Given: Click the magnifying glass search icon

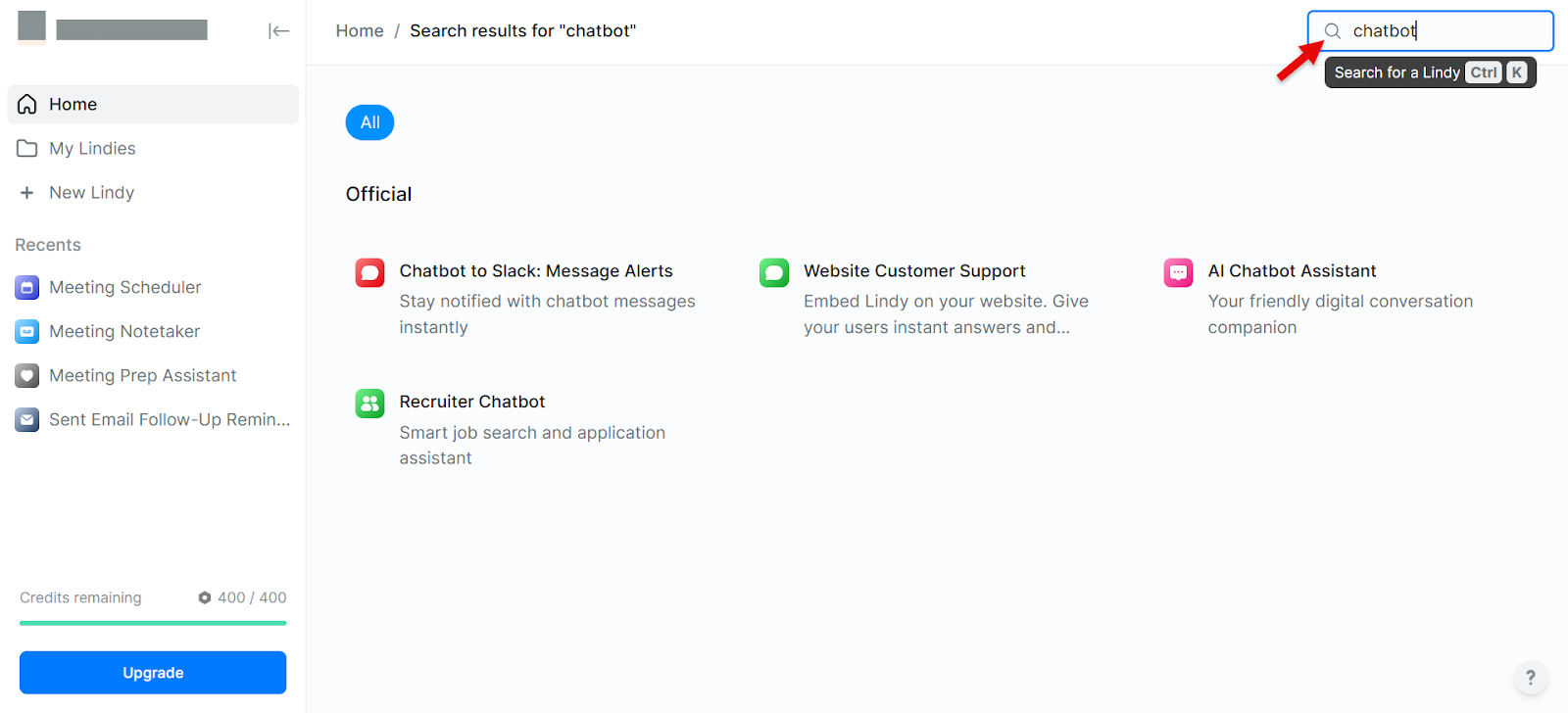Looking at the screenshot, I should click(x=1332, y=30).
